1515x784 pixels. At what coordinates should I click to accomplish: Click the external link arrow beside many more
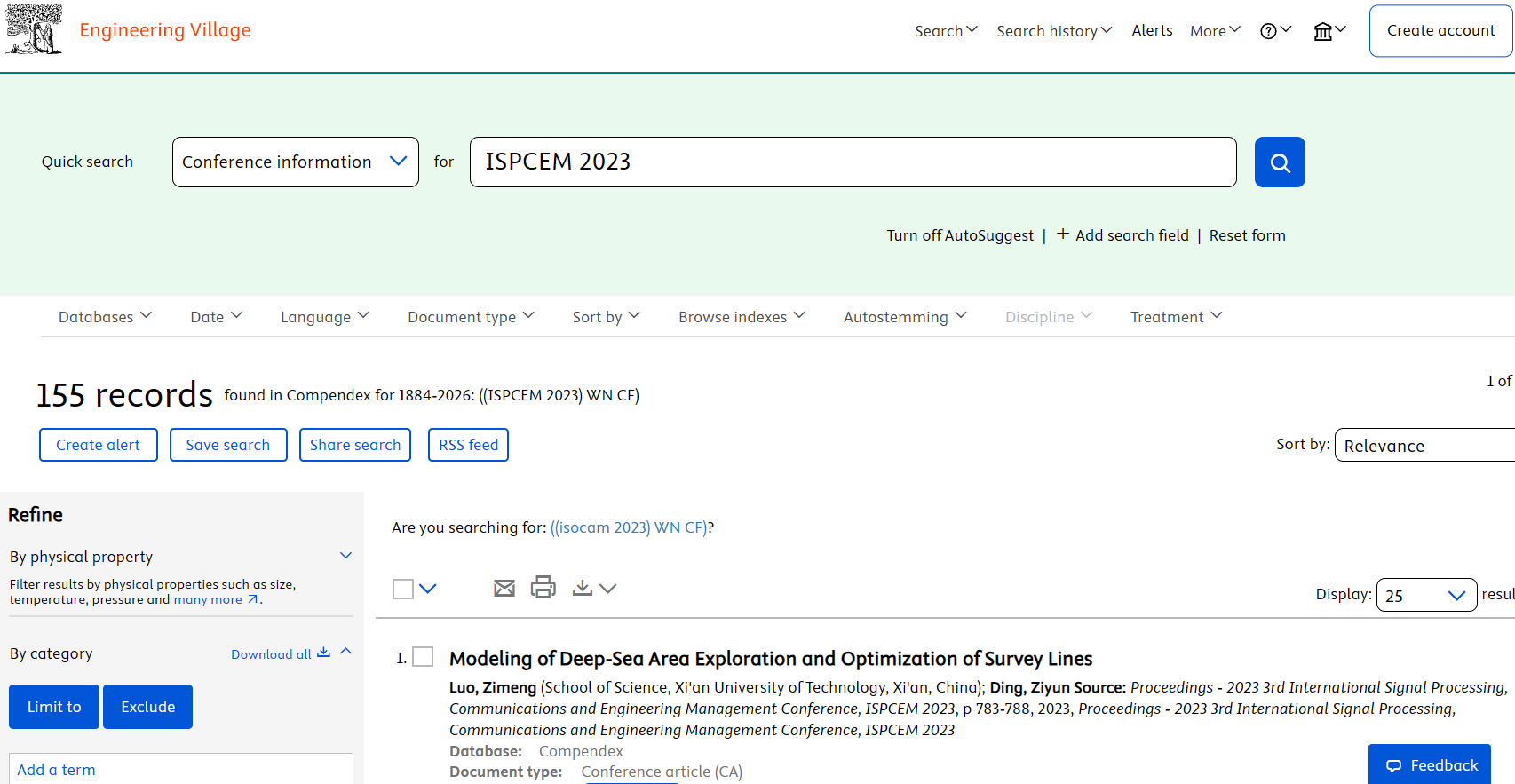[253, 599]
